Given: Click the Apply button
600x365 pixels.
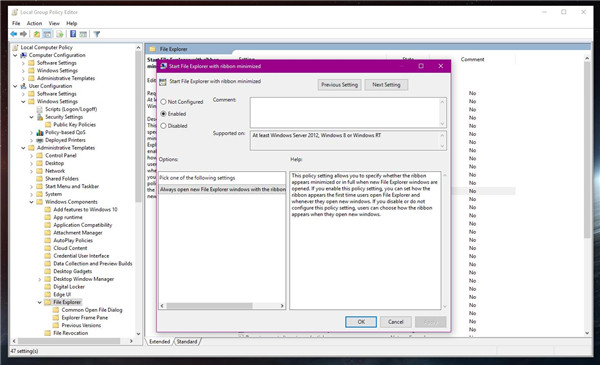Looking at the screenshot, I should pos(430,322).
